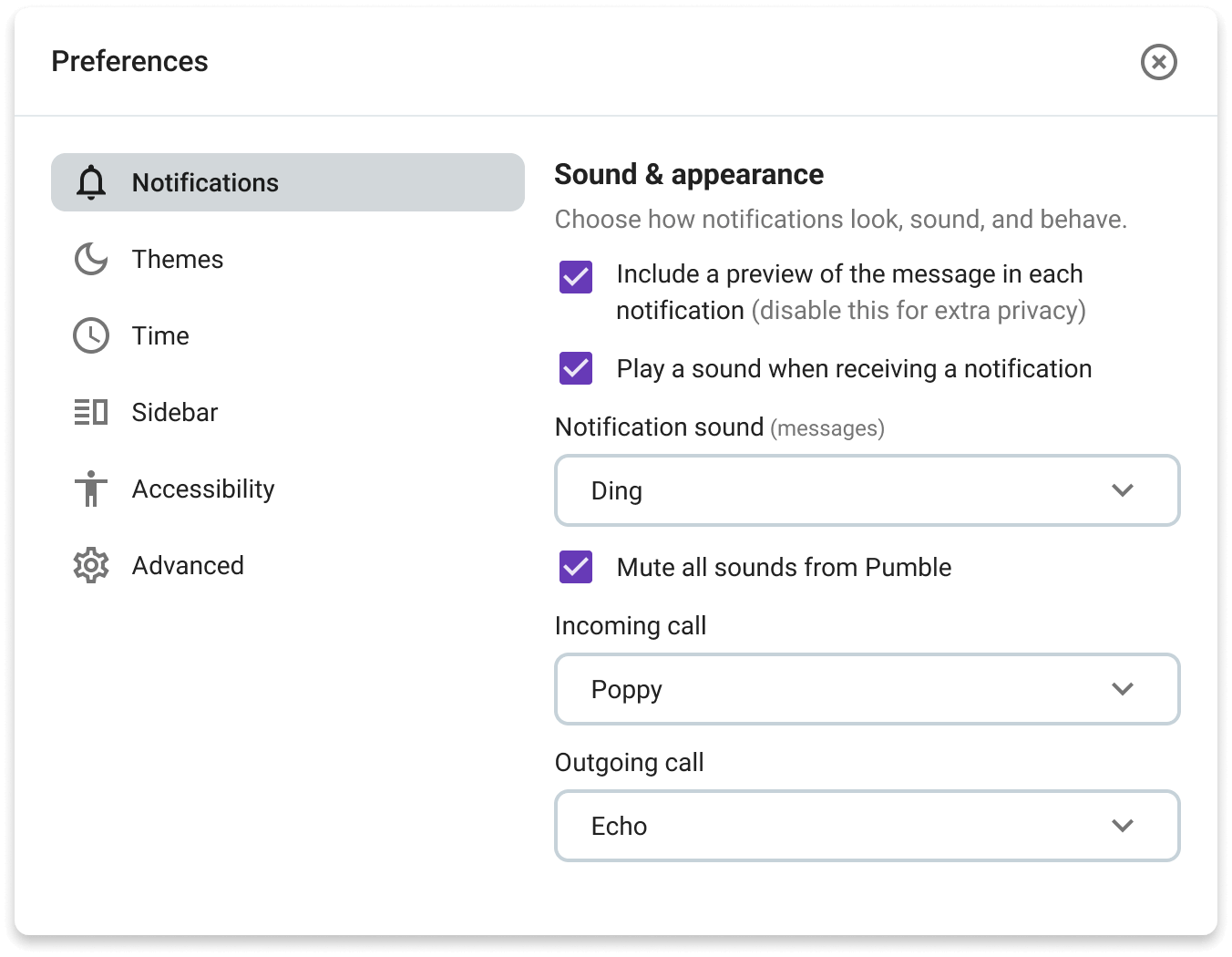Open the Themes preferences section

[x=178, y=259]
